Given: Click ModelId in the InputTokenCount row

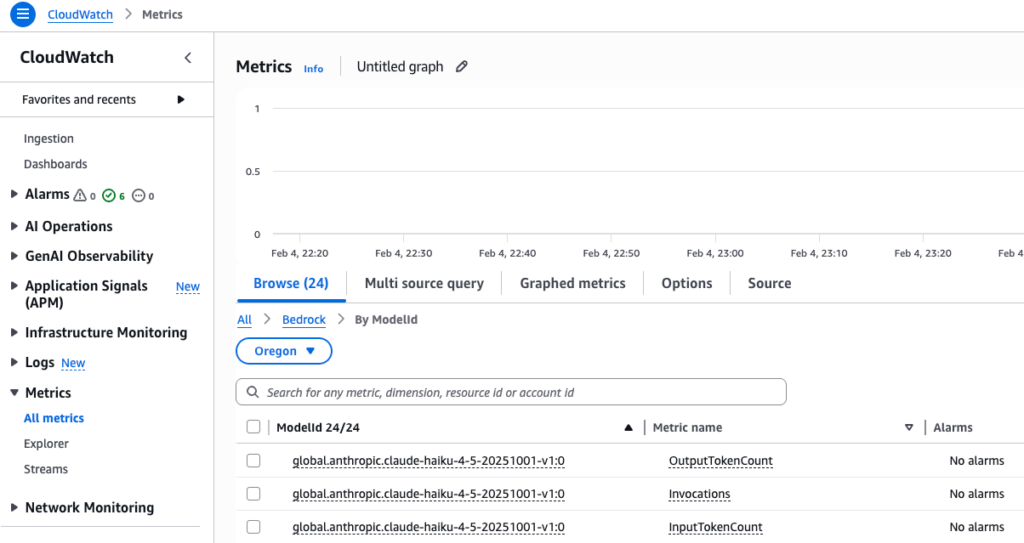Looking at the screenshot, I should [428, 527].
